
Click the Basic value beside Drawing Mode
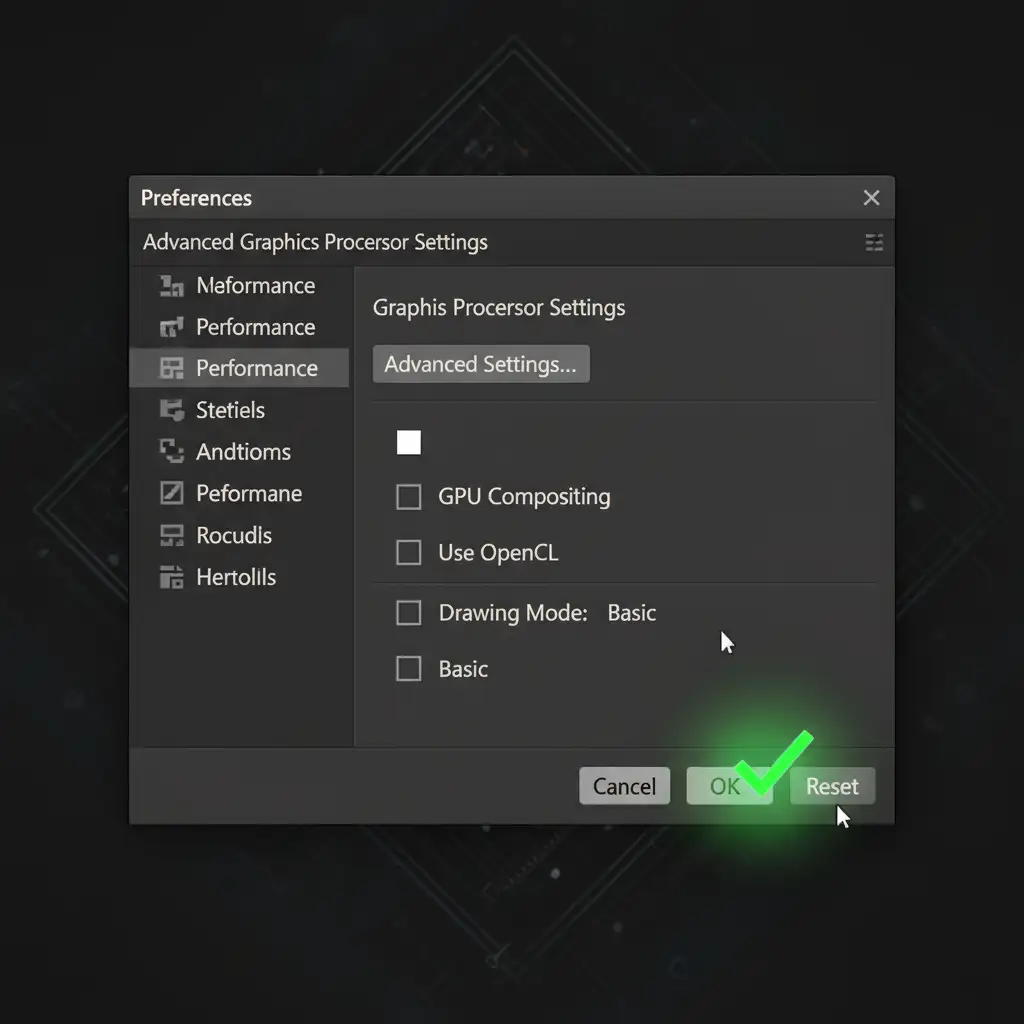632,613
